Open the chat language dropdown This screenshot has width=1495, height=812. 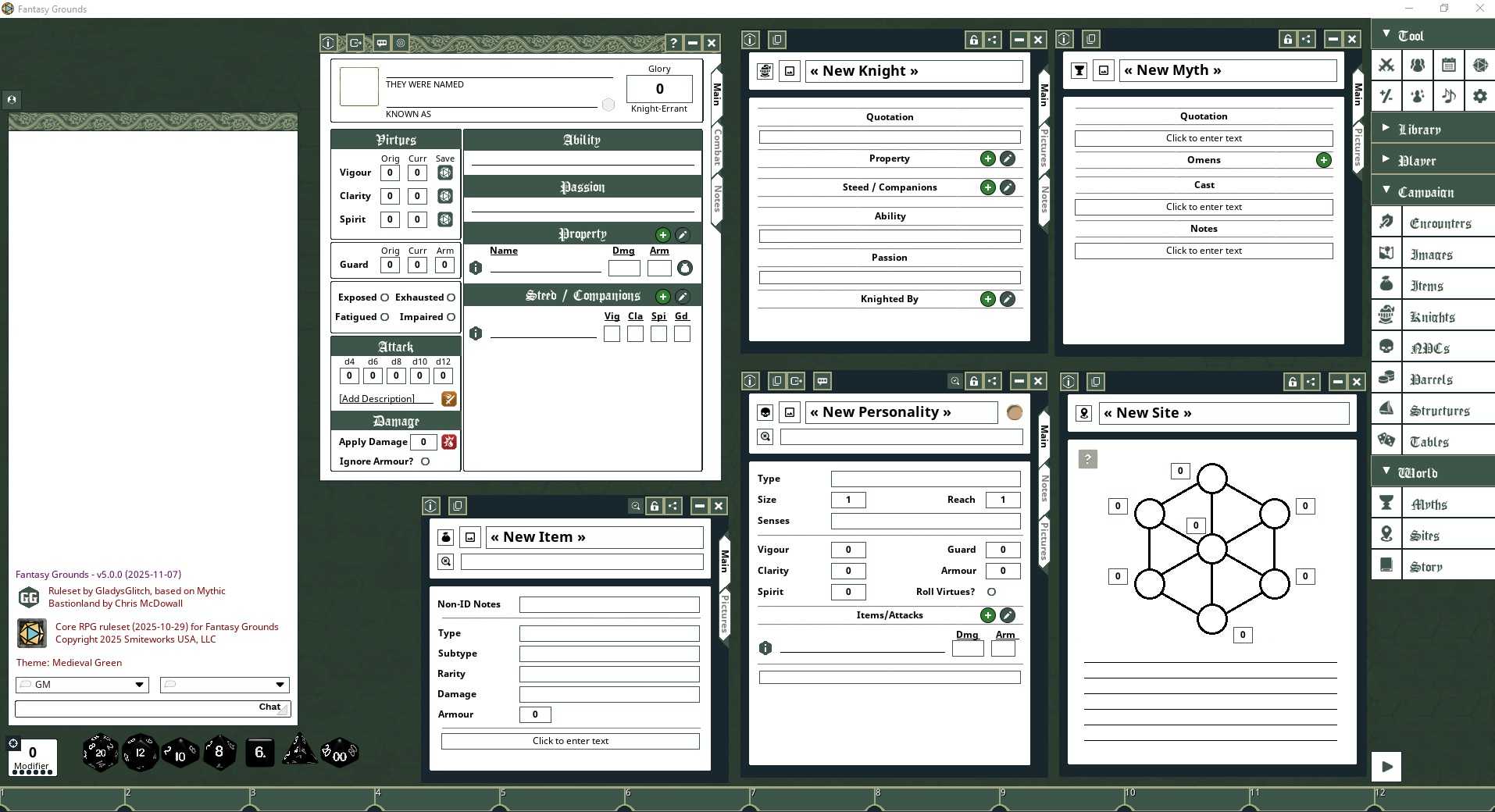(x=225, y=685)
